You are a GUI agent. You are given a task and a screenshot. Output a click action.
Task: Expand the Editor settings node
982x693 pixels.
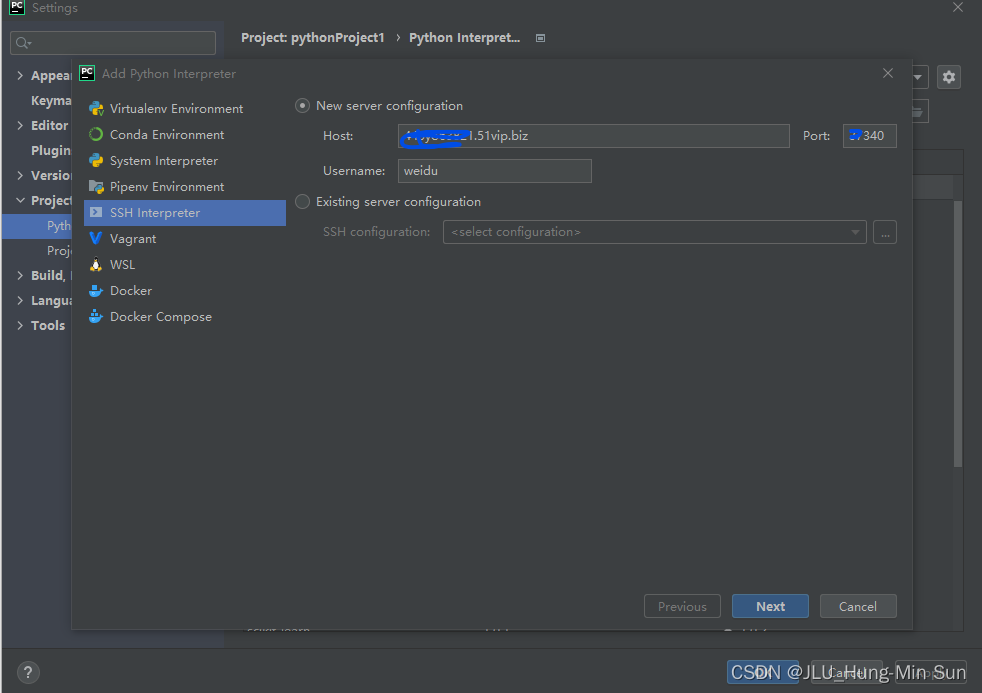pos(20,126)
